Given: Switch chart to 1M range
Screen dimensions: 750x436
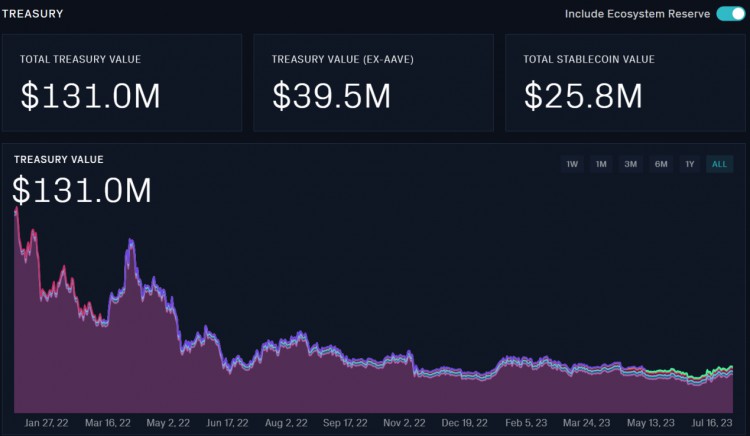Looking at the screenshot, I should (x=601, y=164).
